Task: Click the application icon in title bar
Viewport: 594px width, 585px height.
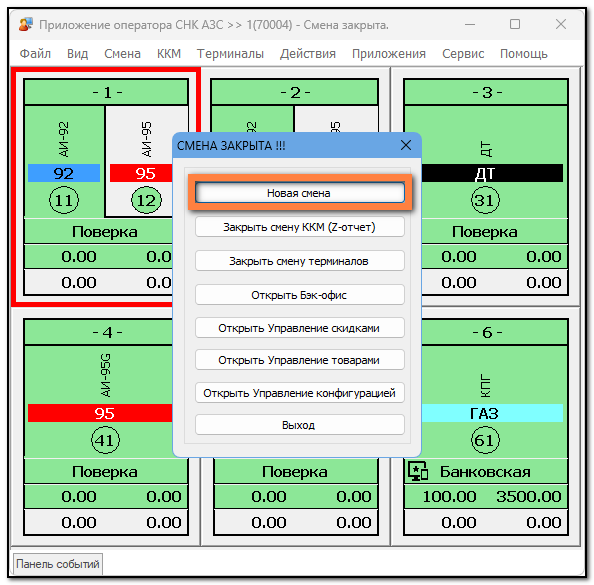Action: pos(26,25)
